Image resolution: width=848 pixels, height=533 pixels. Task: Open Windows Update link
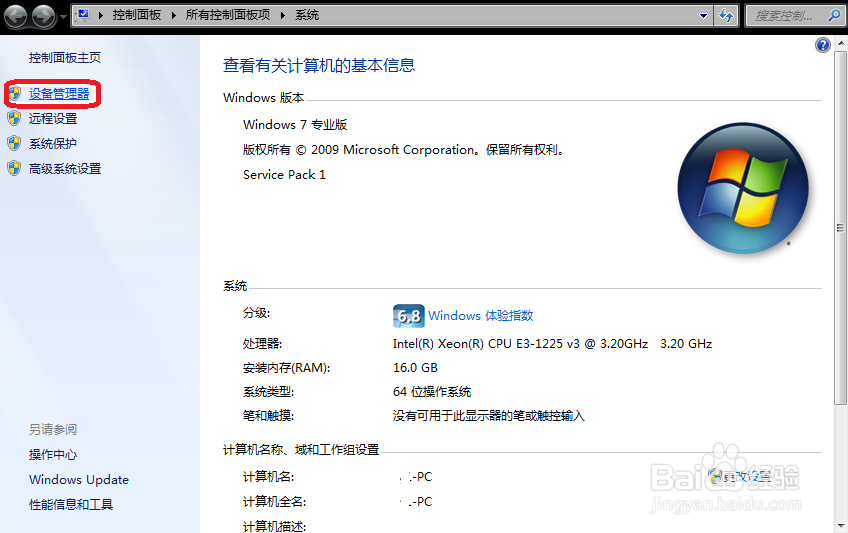click(79, 479)
